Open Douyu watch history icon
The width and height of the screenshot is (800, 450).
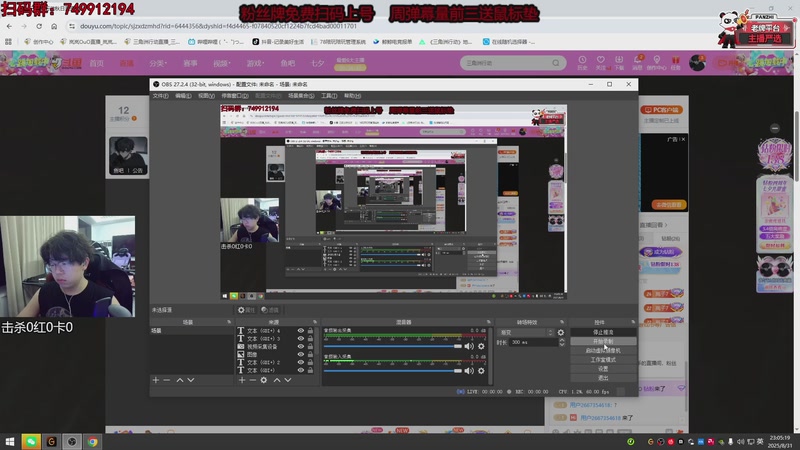tap(582, 63)
